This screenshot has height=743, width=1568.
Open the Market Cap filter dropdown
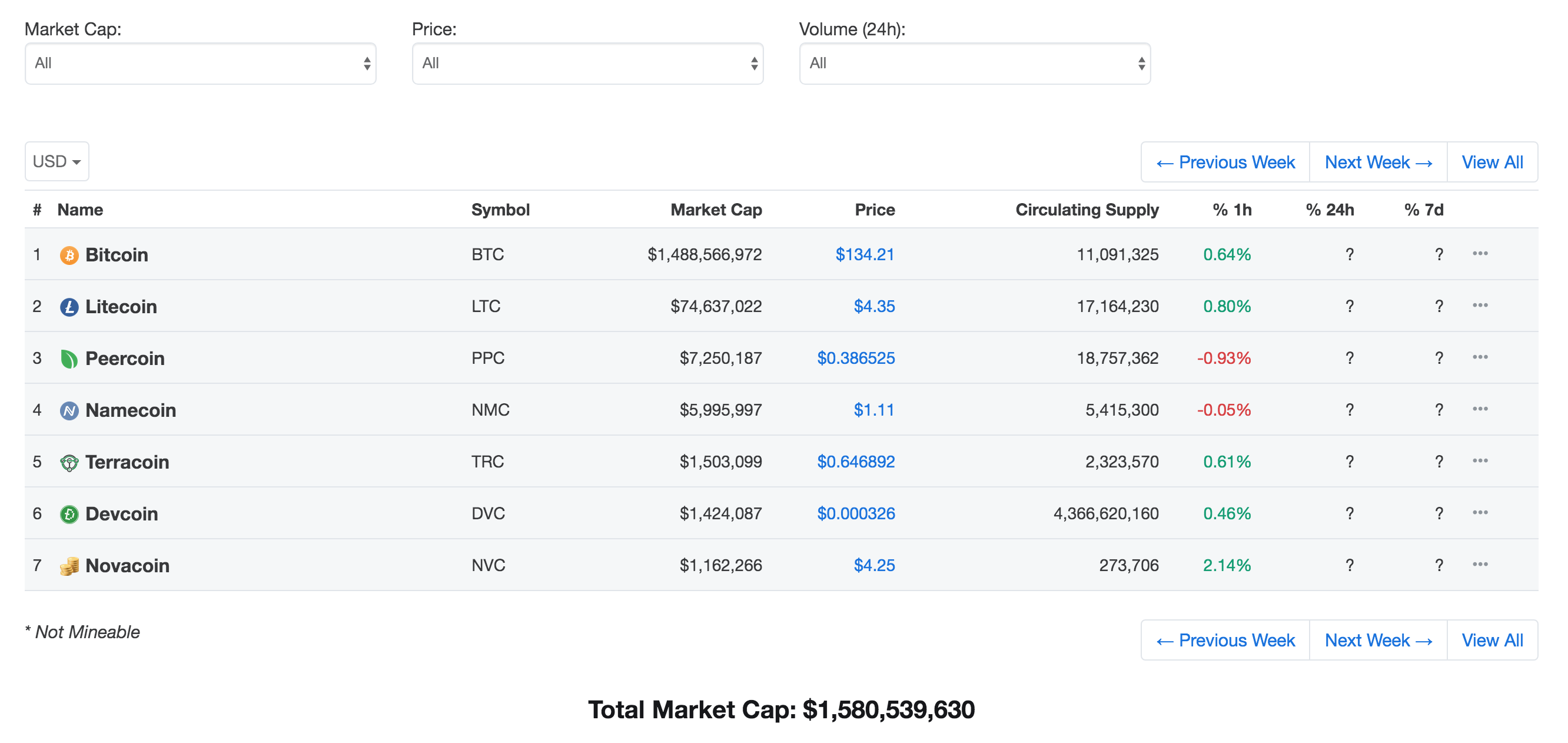click(200, 64)
